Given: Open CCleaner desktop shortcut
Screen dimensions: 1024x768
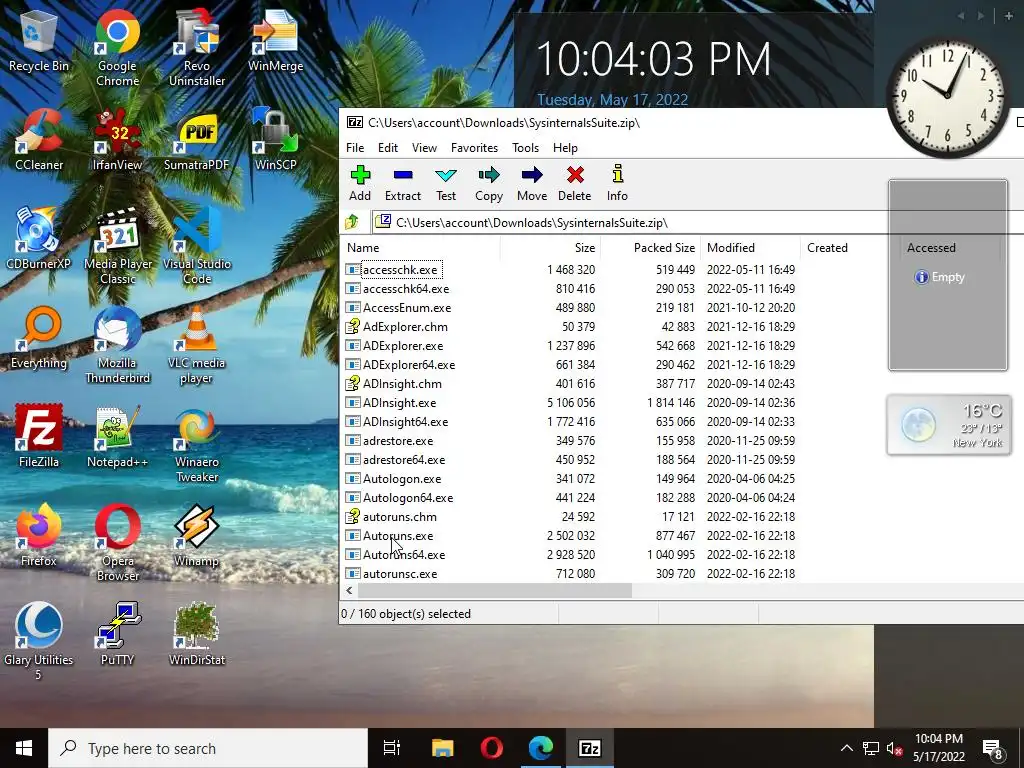Looking at the screenshot, I should [39, 140].
